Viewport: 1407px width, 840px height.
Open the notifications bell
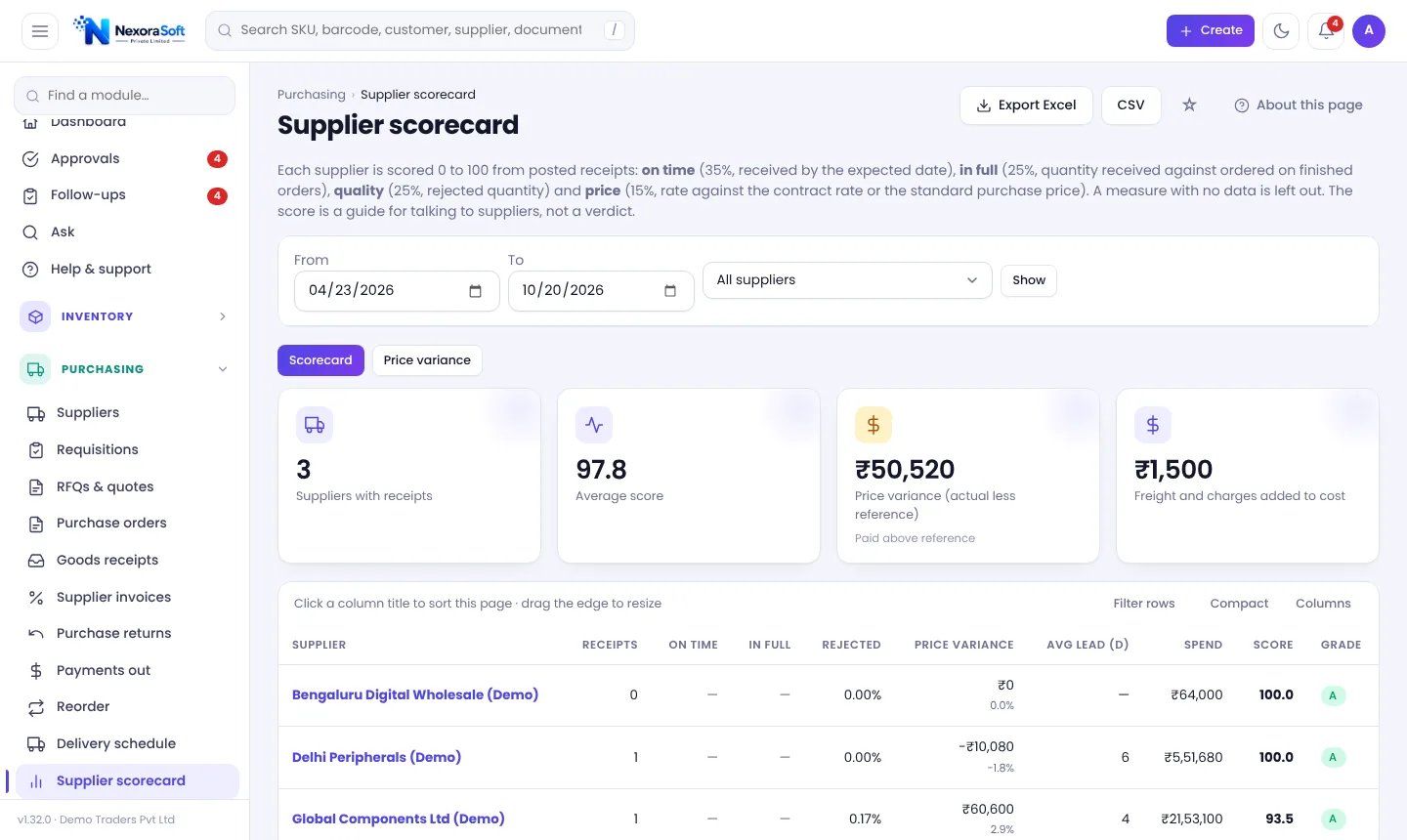[1326, 31]
